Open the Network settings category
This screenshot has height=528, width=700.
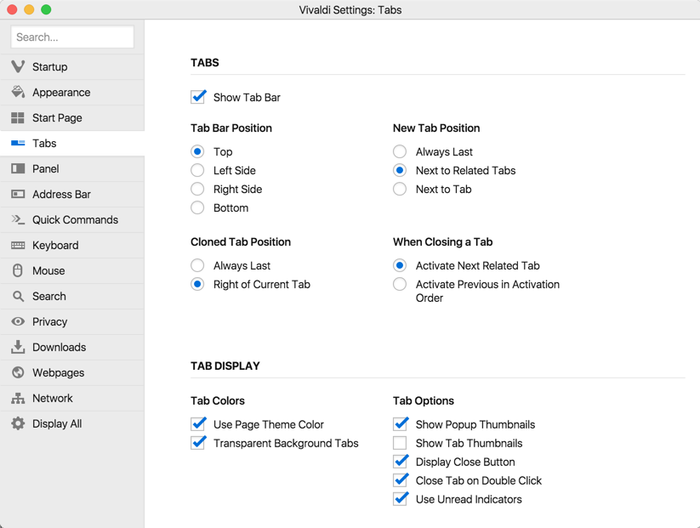[x=52, y=398]
